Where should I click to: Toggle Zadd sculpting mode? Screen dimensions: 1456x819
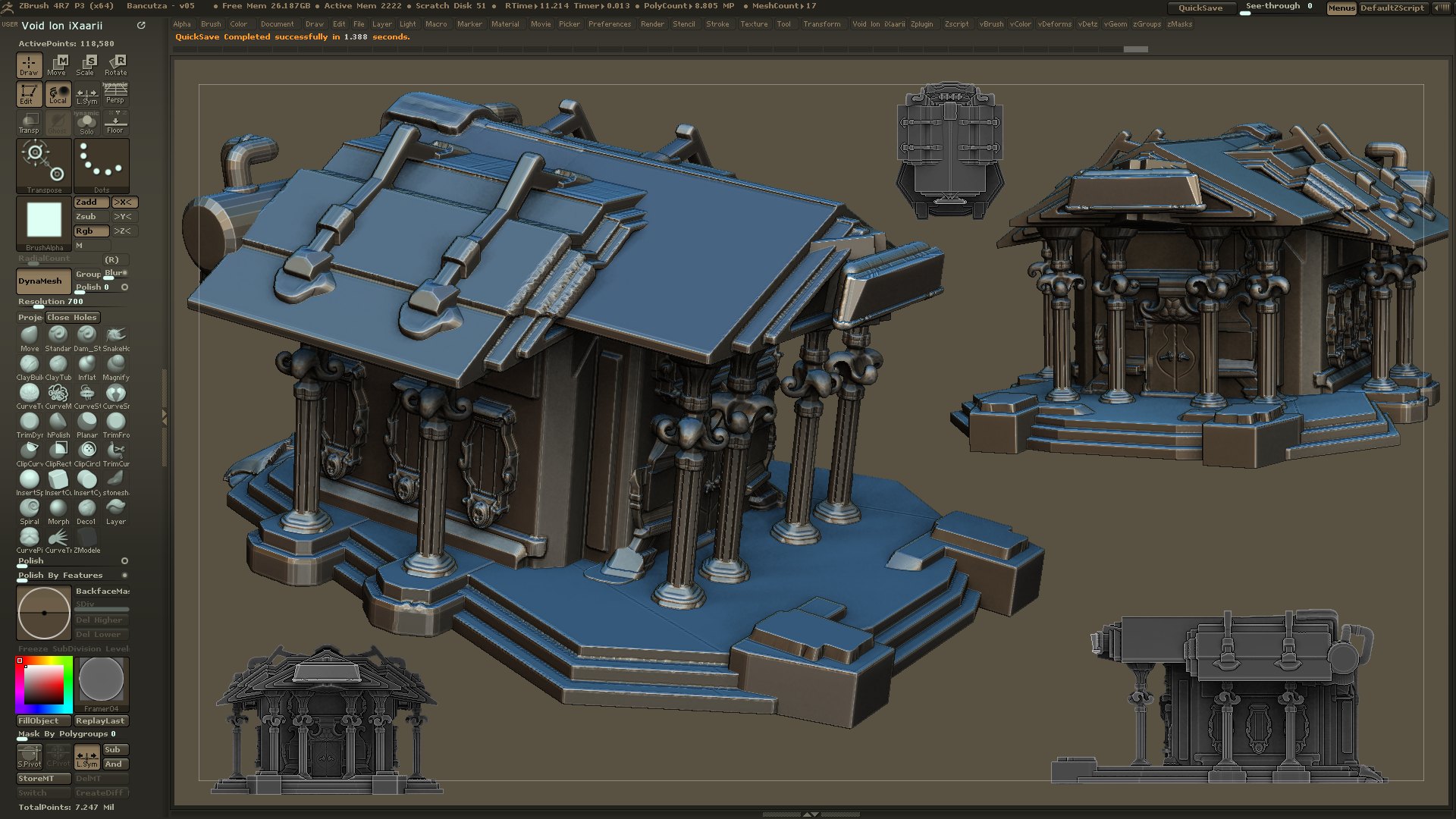pos(90,202)
